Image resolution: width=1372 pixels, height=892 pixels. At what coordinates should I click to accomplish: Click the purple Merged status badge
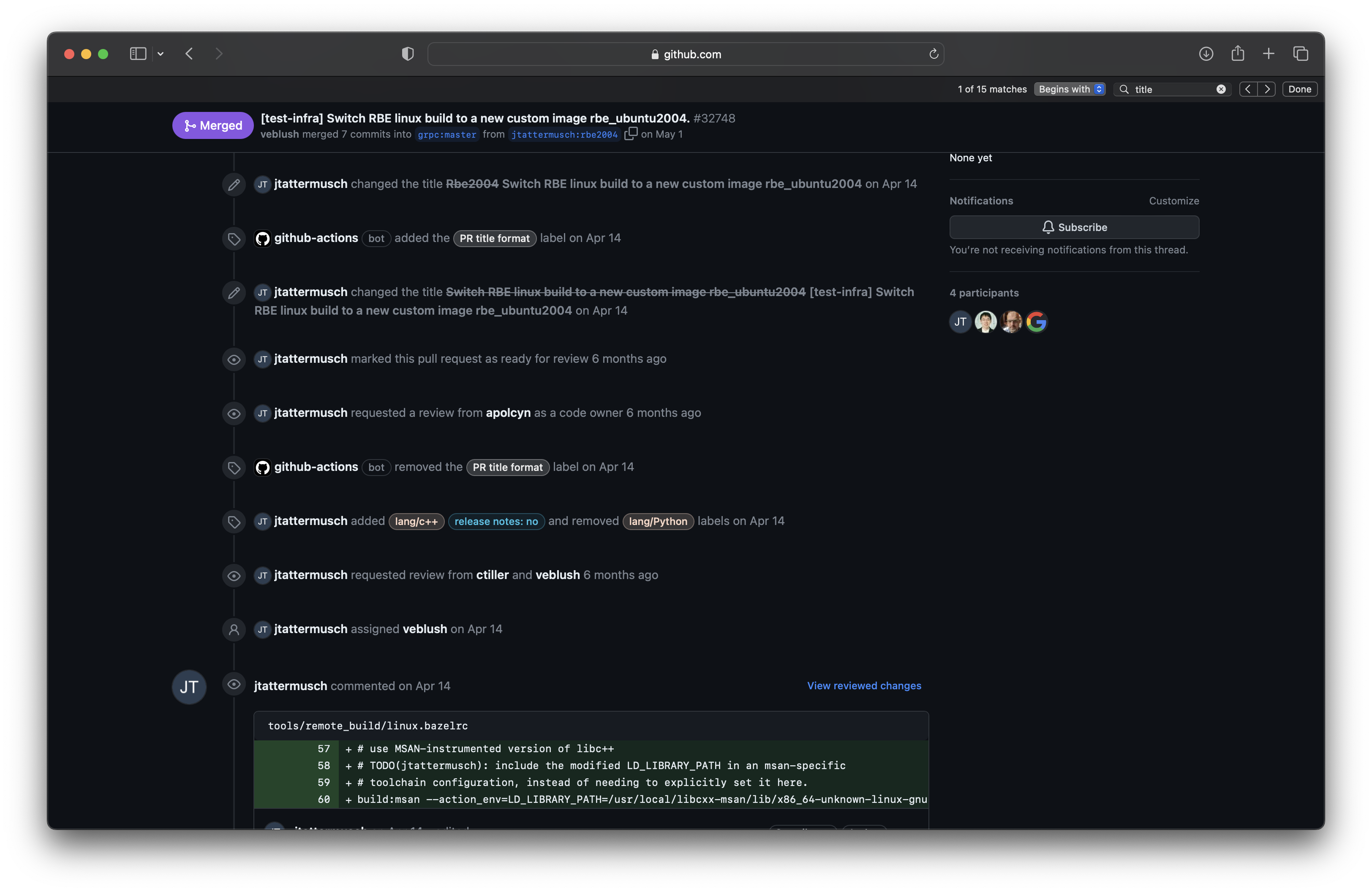(x=213, y=125)
